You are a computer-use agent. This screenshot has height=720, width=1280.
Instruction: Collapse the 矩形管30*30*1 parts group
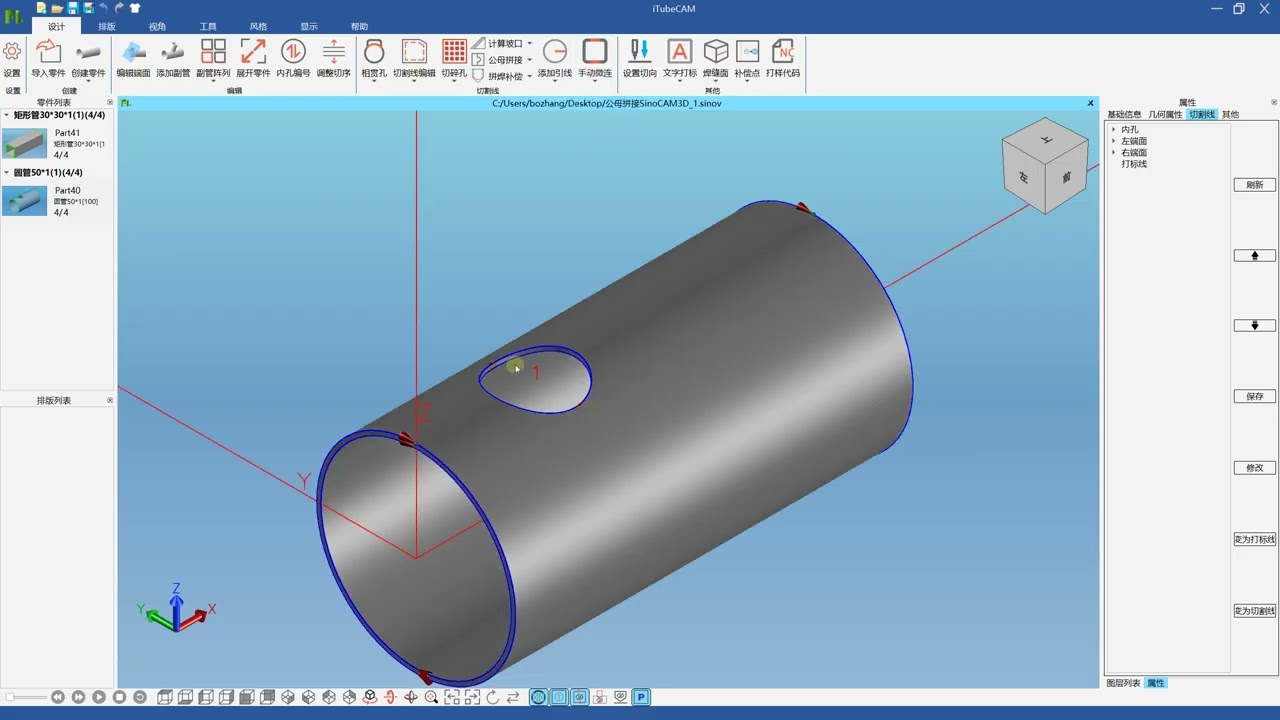tap(6, 115)
